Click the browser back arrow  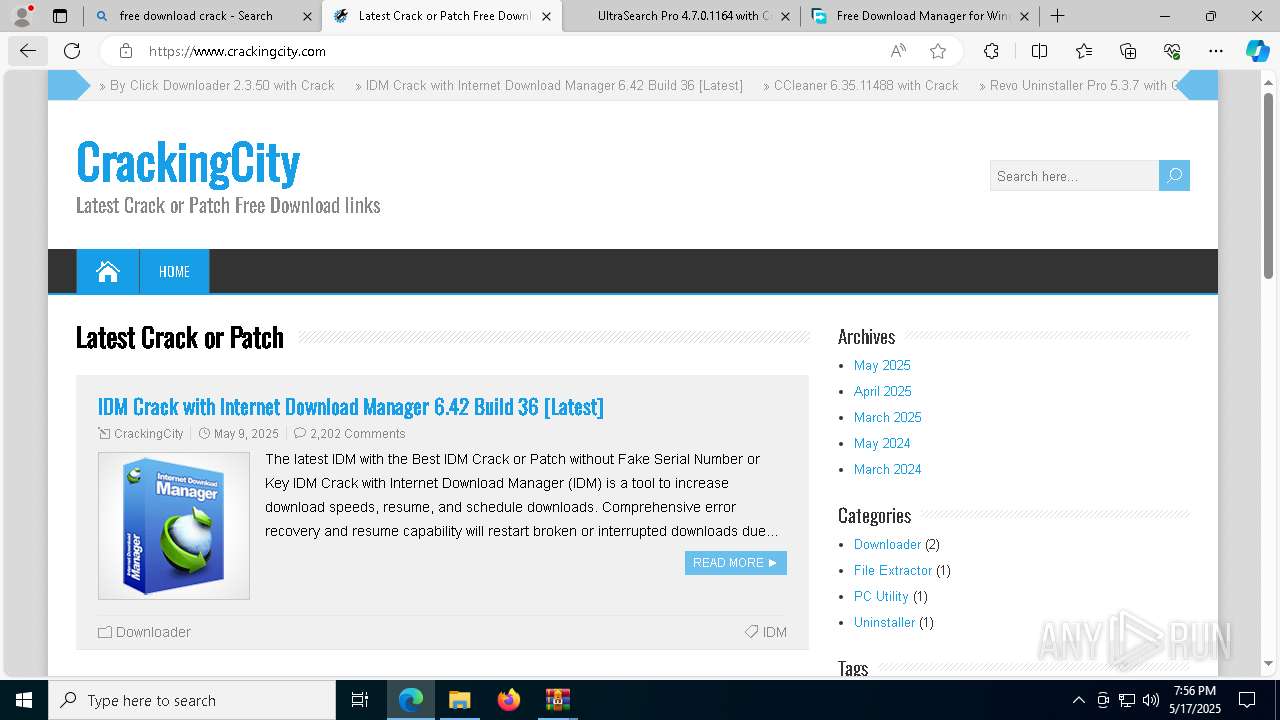click(x=28, y=51)
